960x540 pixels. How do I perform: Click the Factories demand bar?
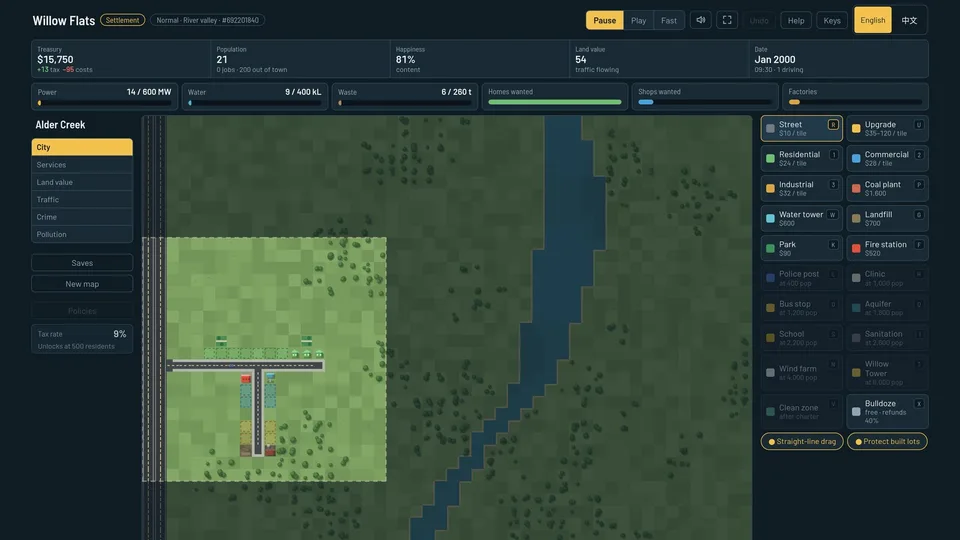click(x=855, y=97)
